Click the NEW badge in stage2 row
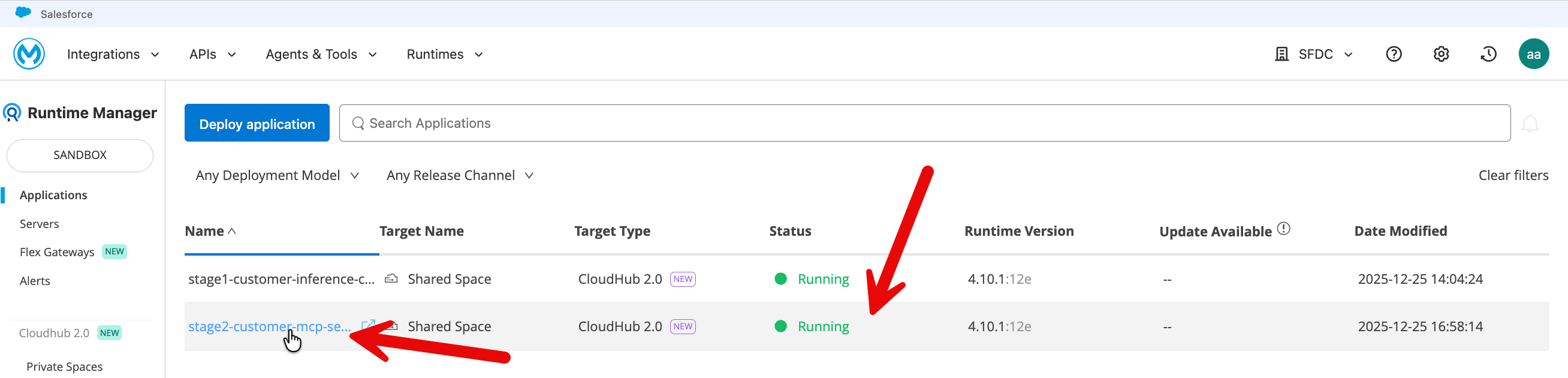The height and width of the screenshot is (378, 1568). [x=683, y=327]
